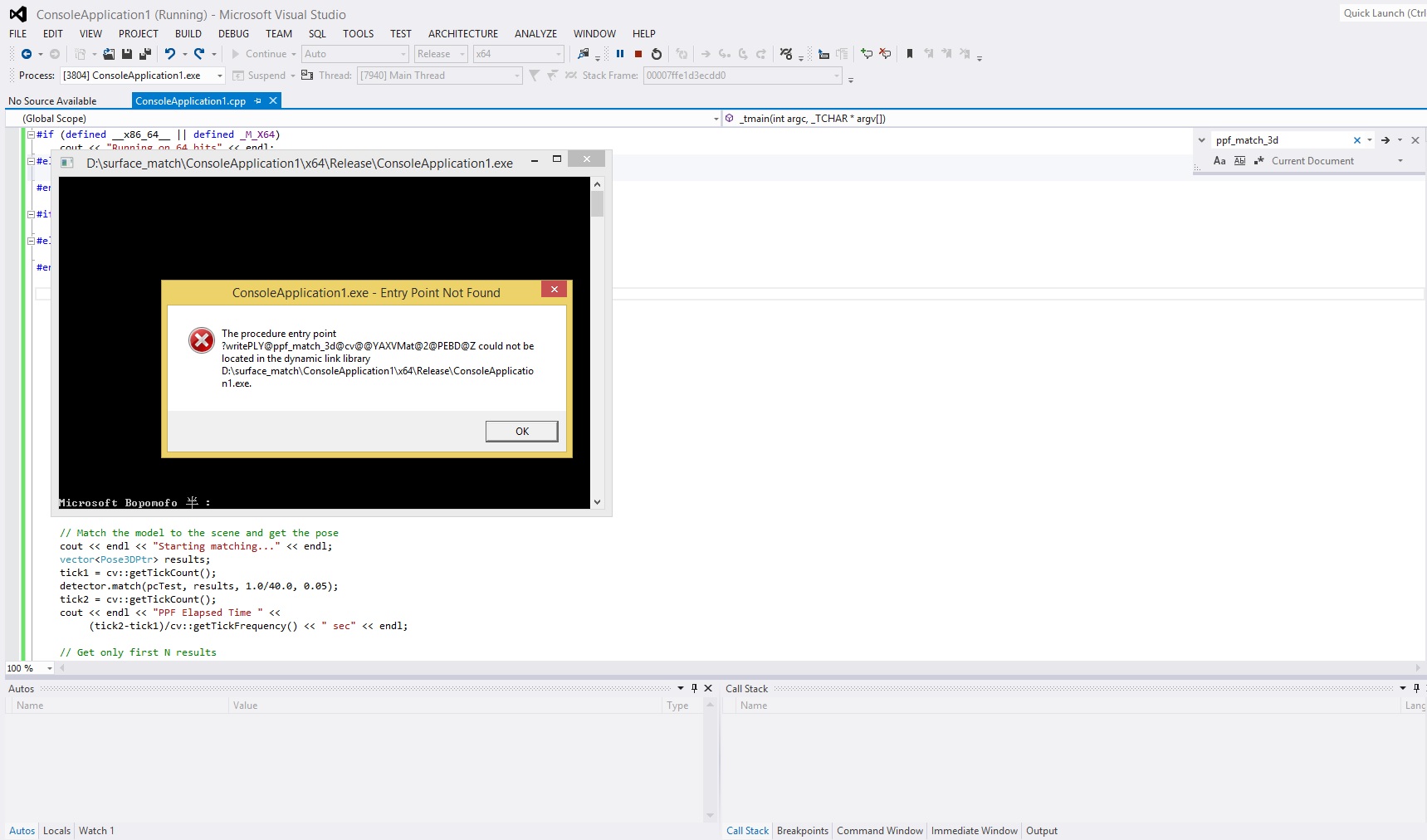Toggle Match whole word in find box
This screenshot has height=840, width=1427.
pyautogui.click(x=1239, y=161)
